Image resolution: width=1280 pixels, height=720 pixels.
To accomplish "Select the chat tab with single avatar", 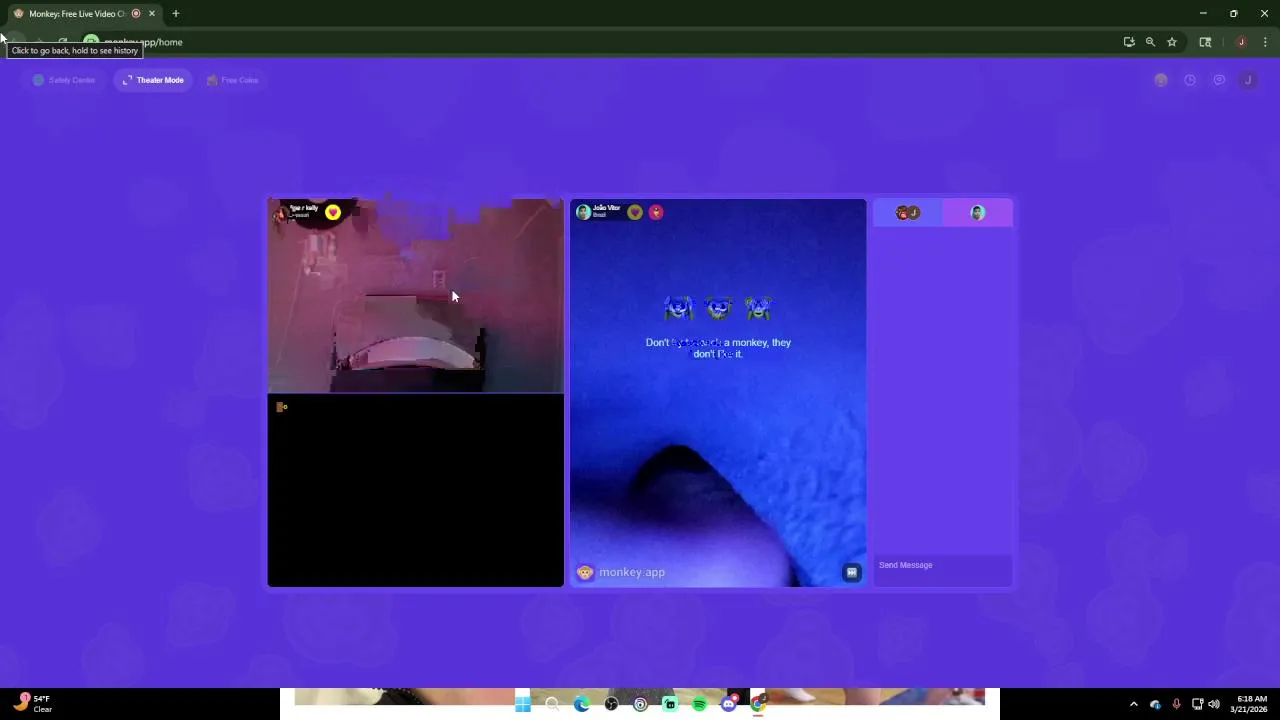I will (x=978, y=212).
